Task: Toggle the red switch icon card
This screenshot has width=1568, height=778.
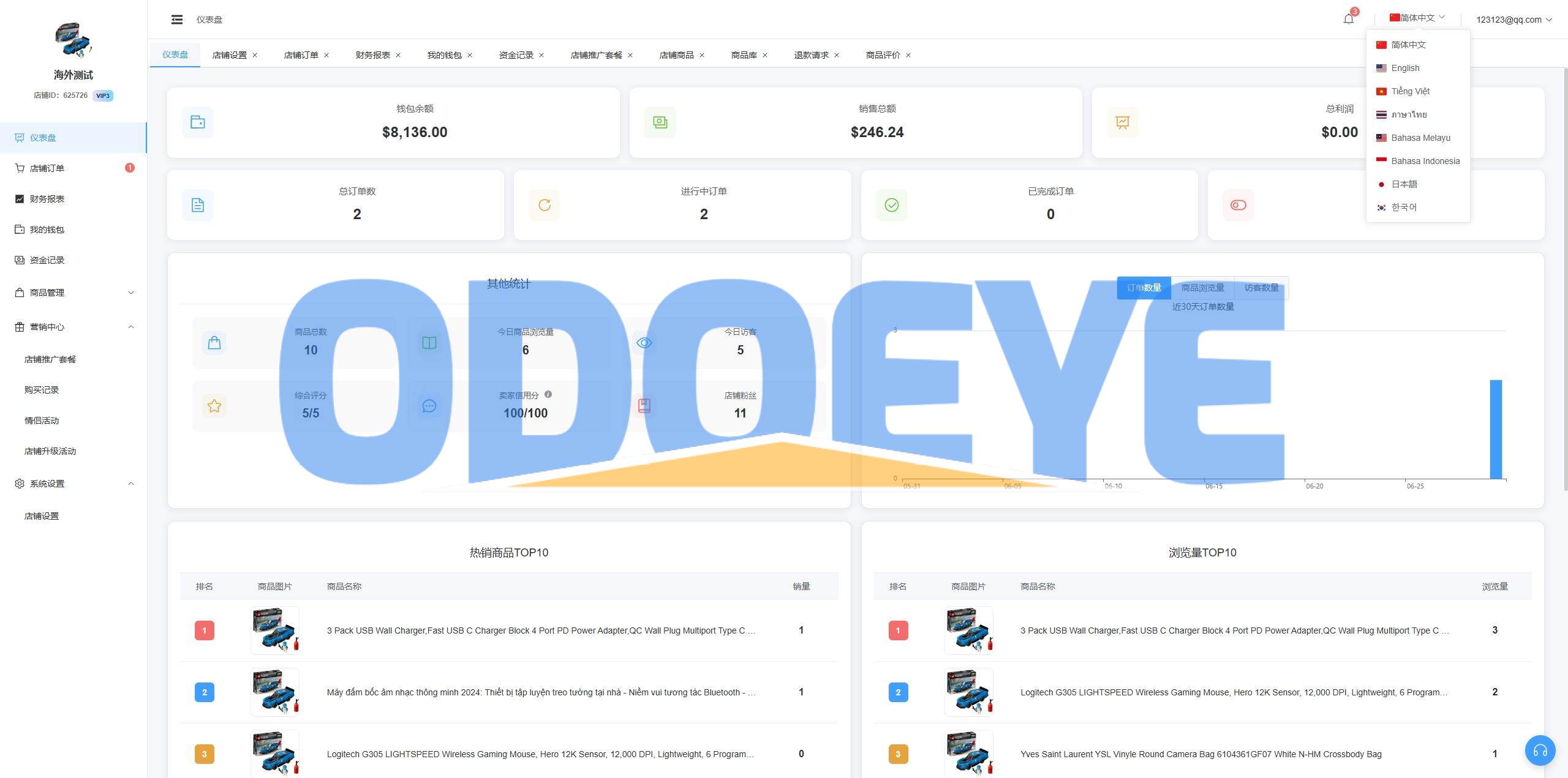Action: pyautogui.click(x=1238, y=205)
